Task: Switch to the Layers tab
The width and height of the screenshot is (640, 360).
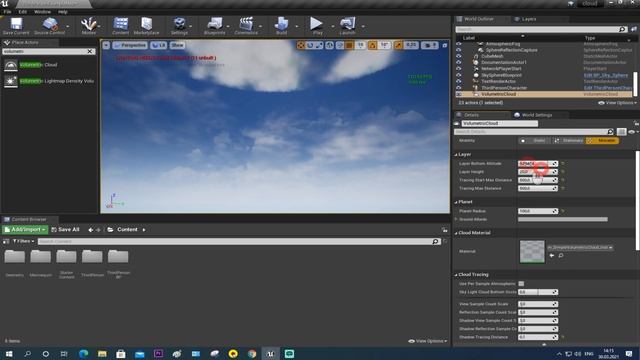Action: coord(529,19)
